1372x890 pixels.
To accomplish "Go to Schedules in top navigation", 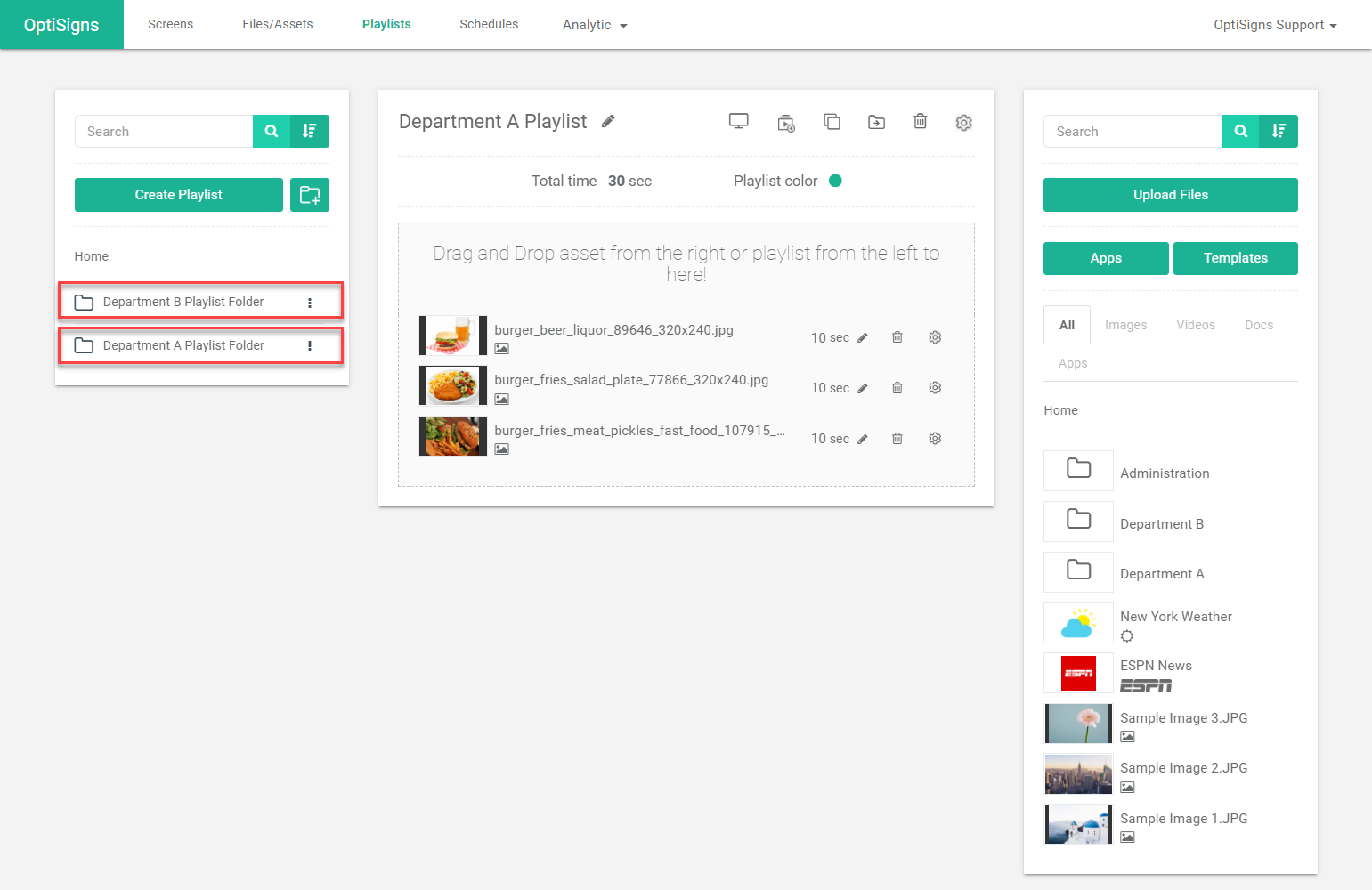I will coord(489,24).
